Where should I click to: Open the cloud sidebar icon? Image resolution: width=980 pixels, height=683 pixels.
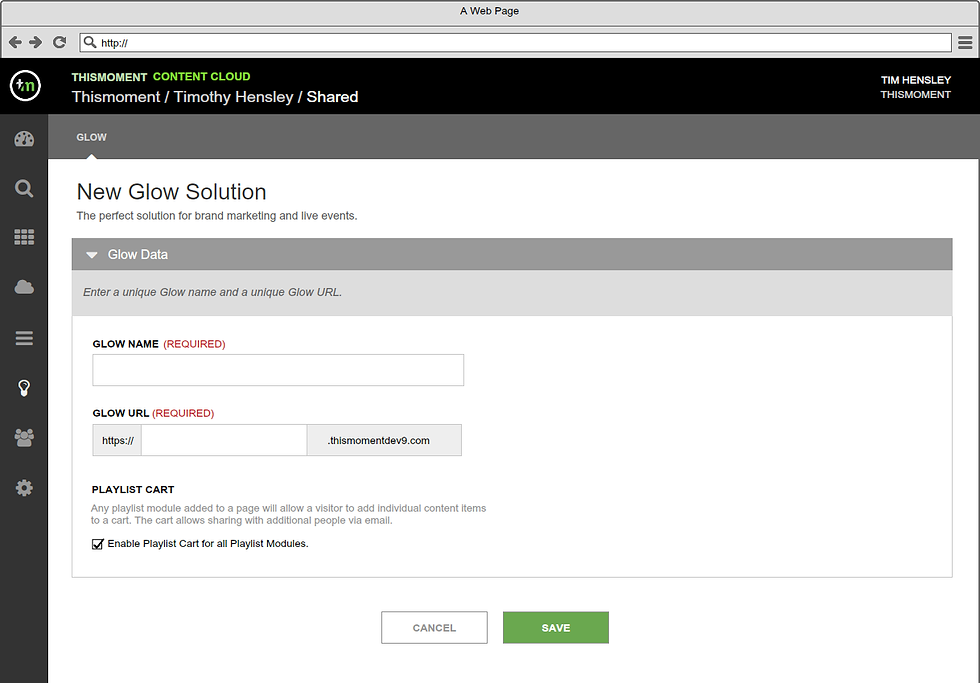(x=24, y=287)
